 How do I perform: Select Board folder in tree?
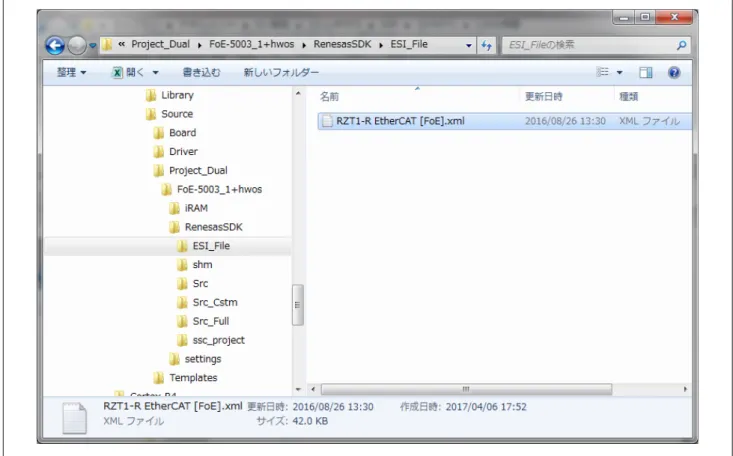click(182, 133)
